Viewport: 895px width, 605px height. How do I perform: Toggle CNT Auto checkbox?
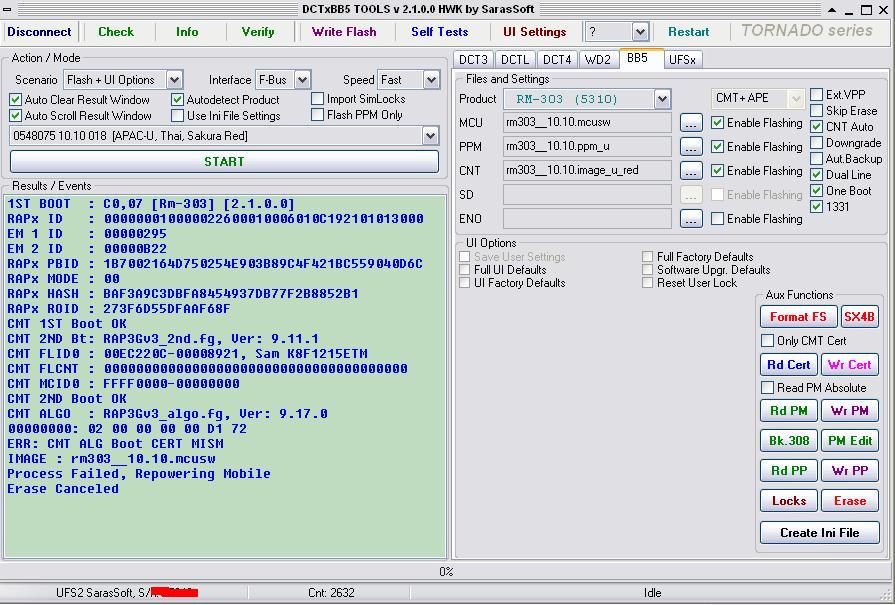pyautogui.click(x=817, y=127)
